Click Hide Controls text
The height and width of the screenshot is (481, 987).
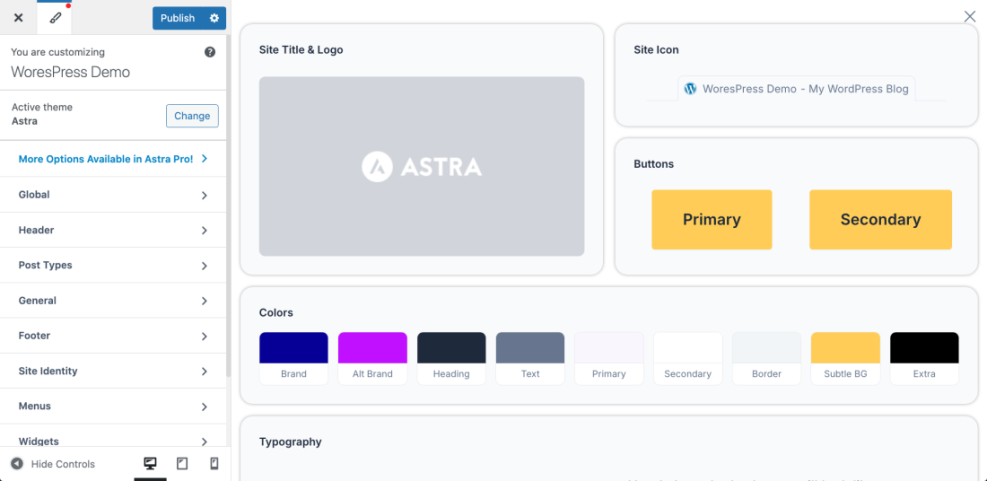point(63,464)
